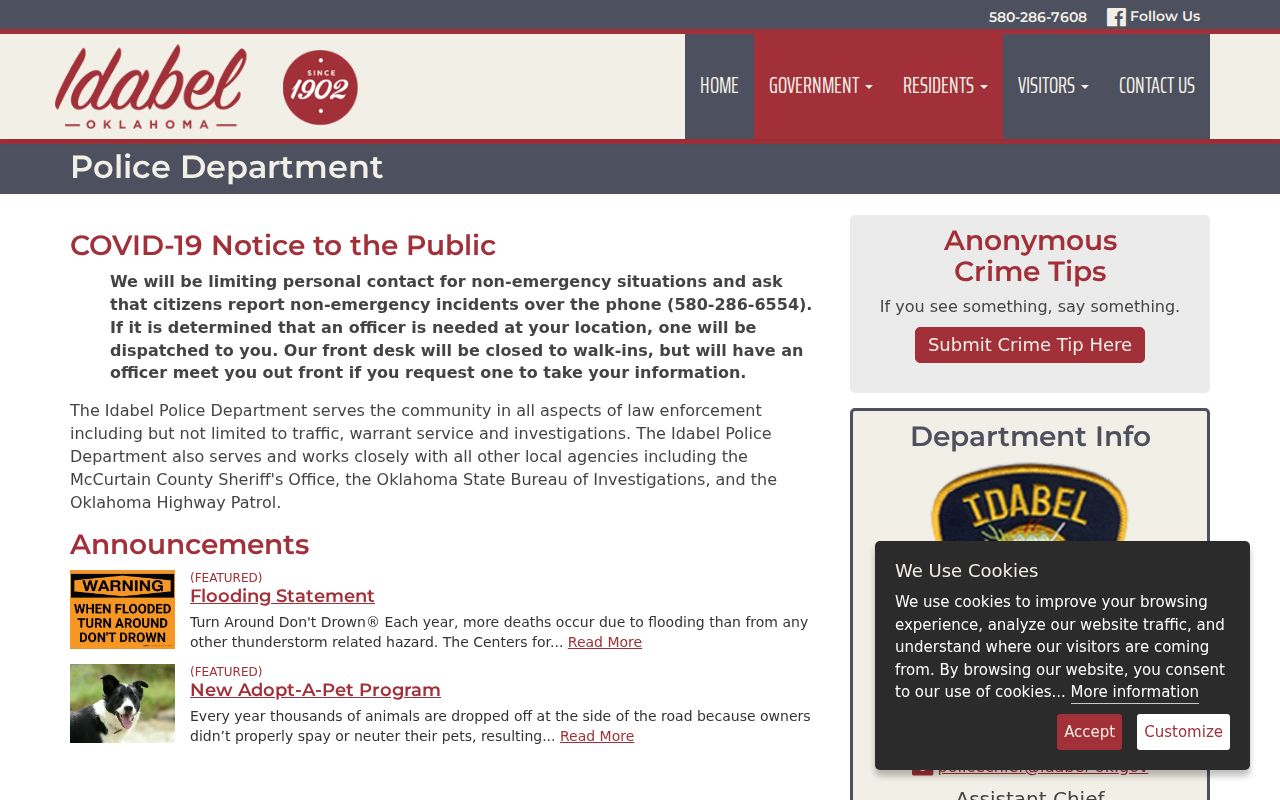Click the flood warning sign thumbnail
1280x800 pixels.
pyautogui.click(x=122, y=609)
